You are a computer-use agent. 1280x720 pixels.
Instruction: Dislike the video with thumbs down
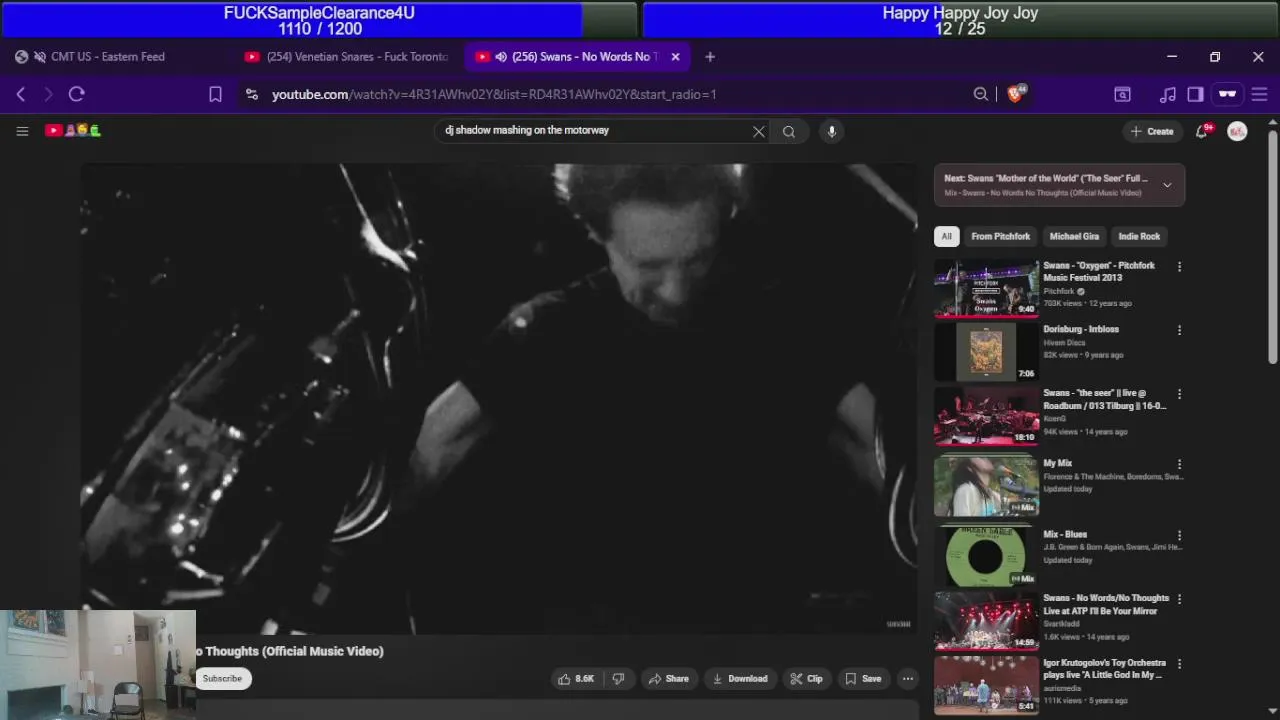click(618, 679)
